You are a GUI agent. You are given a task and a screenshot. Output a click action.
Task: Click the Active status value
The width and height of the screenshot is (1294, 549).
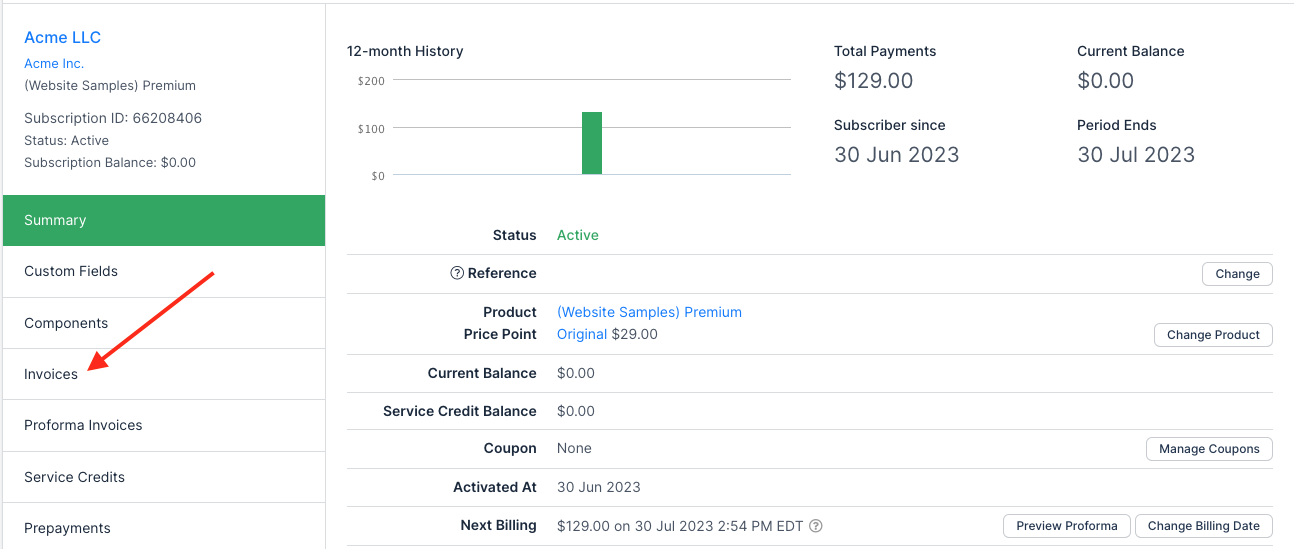[577, 235]
